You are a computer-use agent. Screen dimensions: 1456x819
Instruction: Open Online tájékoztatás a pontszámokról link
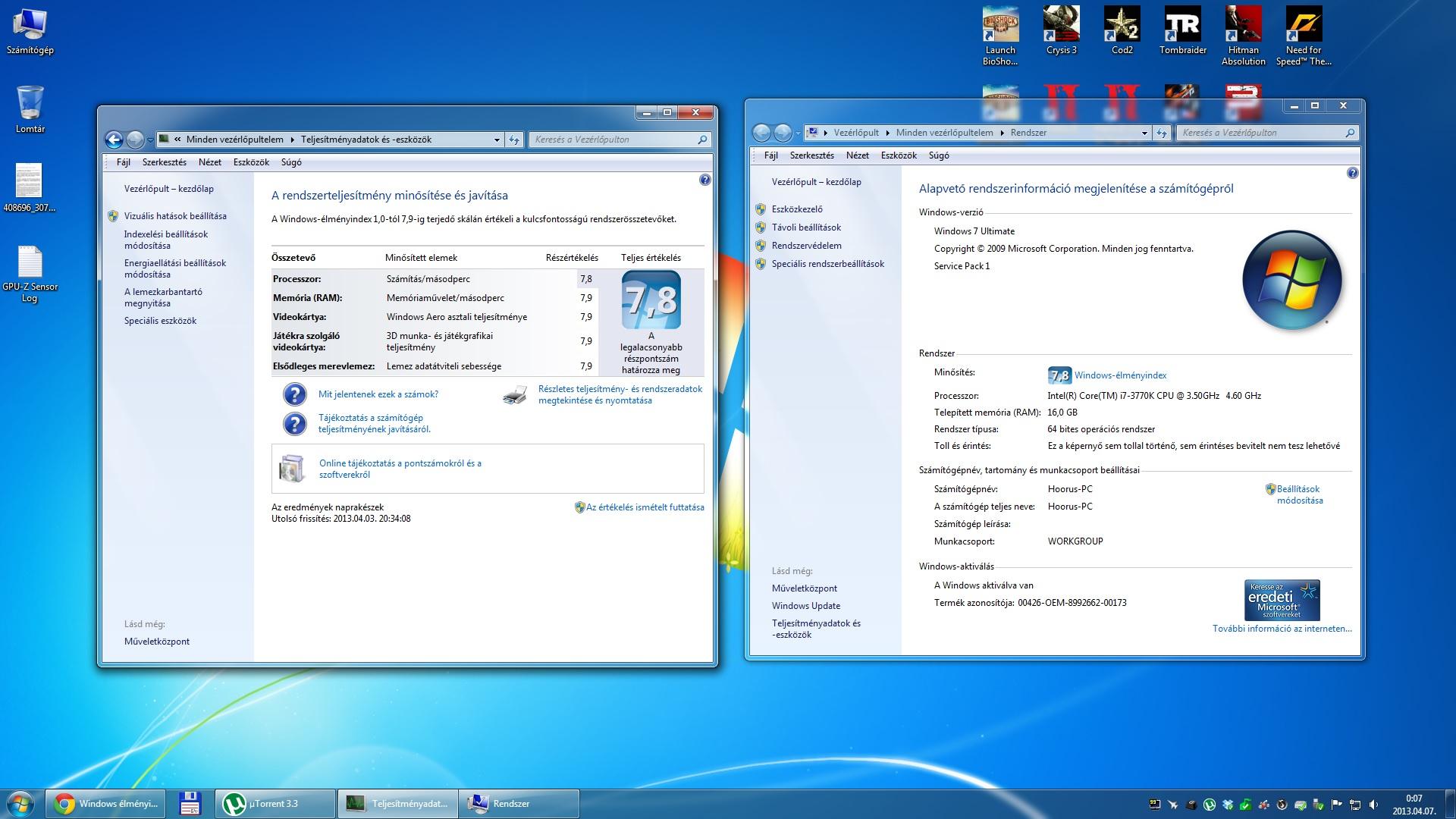(400, 469)
